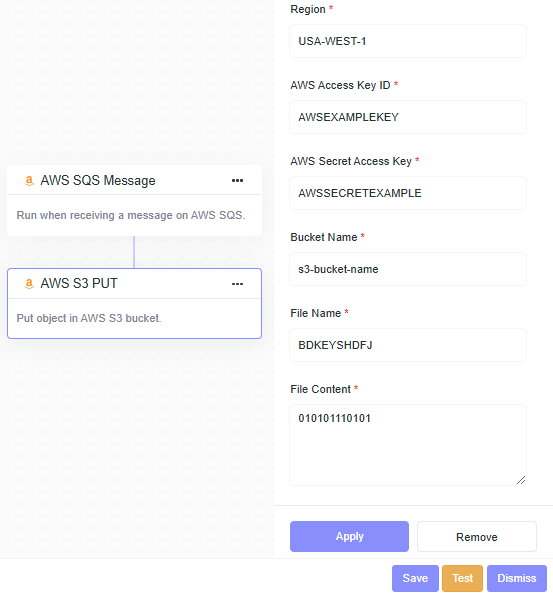Click the Amazon icon on AWS S3 PUT node
553x596 pixels.
(x=29, y=284)
